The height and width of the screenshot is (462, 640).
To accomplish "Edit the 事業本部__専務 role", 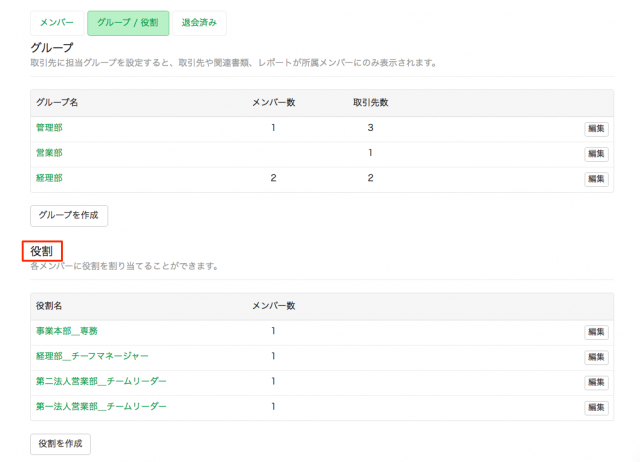I will coord(596,332).
